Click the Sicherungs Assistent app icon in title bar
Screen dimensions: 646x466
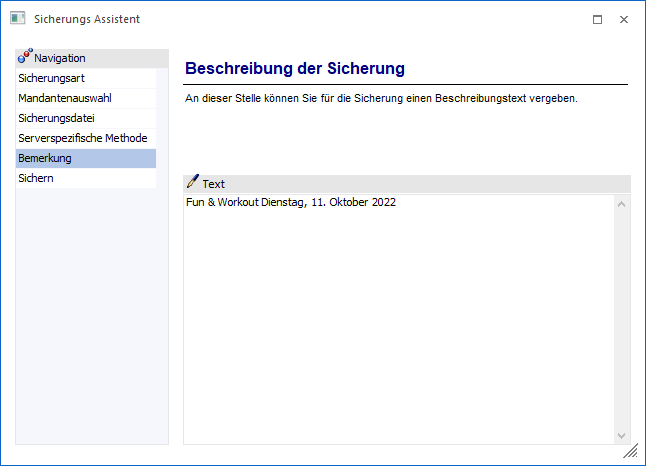coord(17,19)
